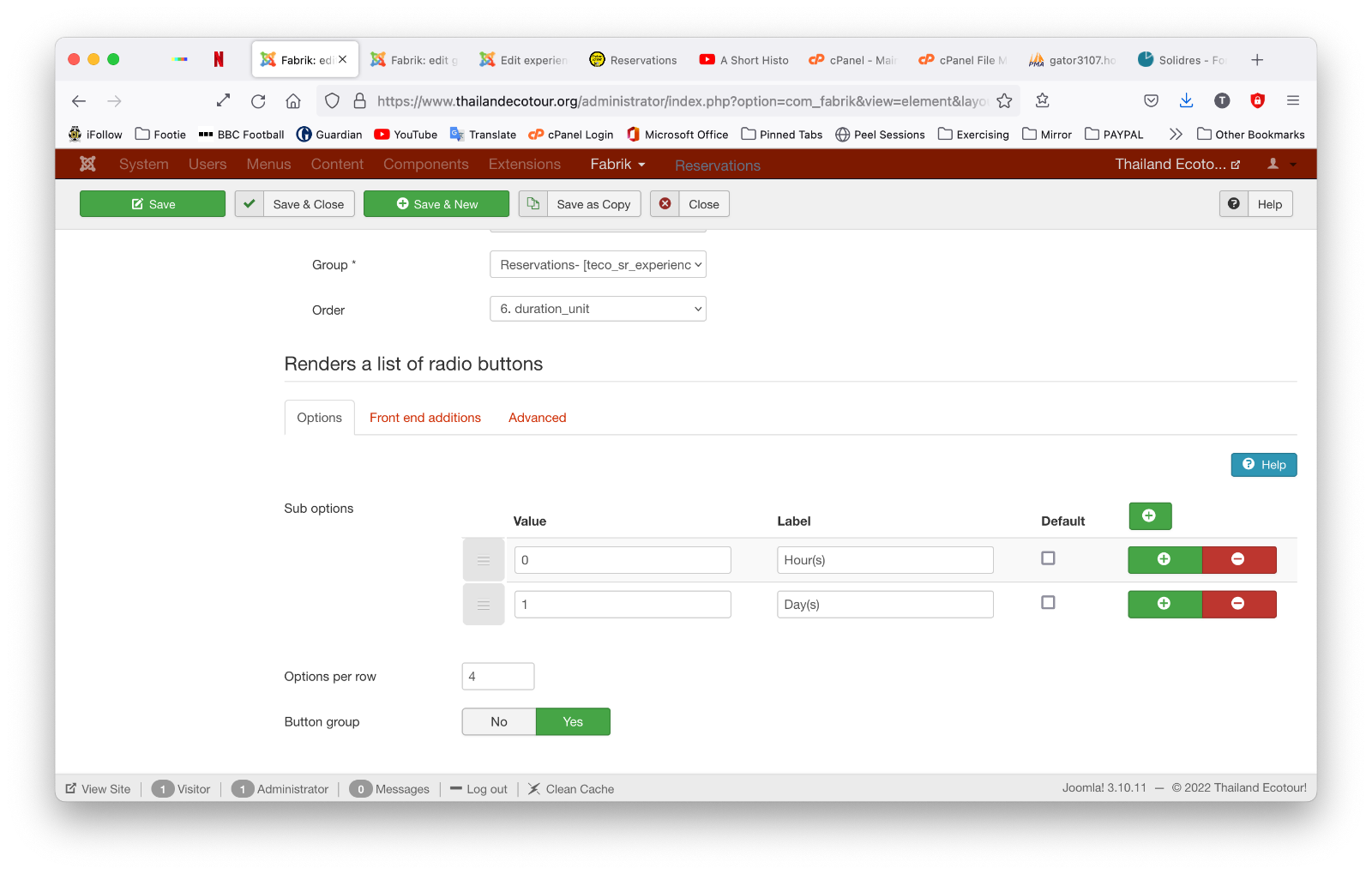The height and width of the screenshot is (874, 1372).
Task: Open the Fabrik menu dropdown
Action: (617, 164)
